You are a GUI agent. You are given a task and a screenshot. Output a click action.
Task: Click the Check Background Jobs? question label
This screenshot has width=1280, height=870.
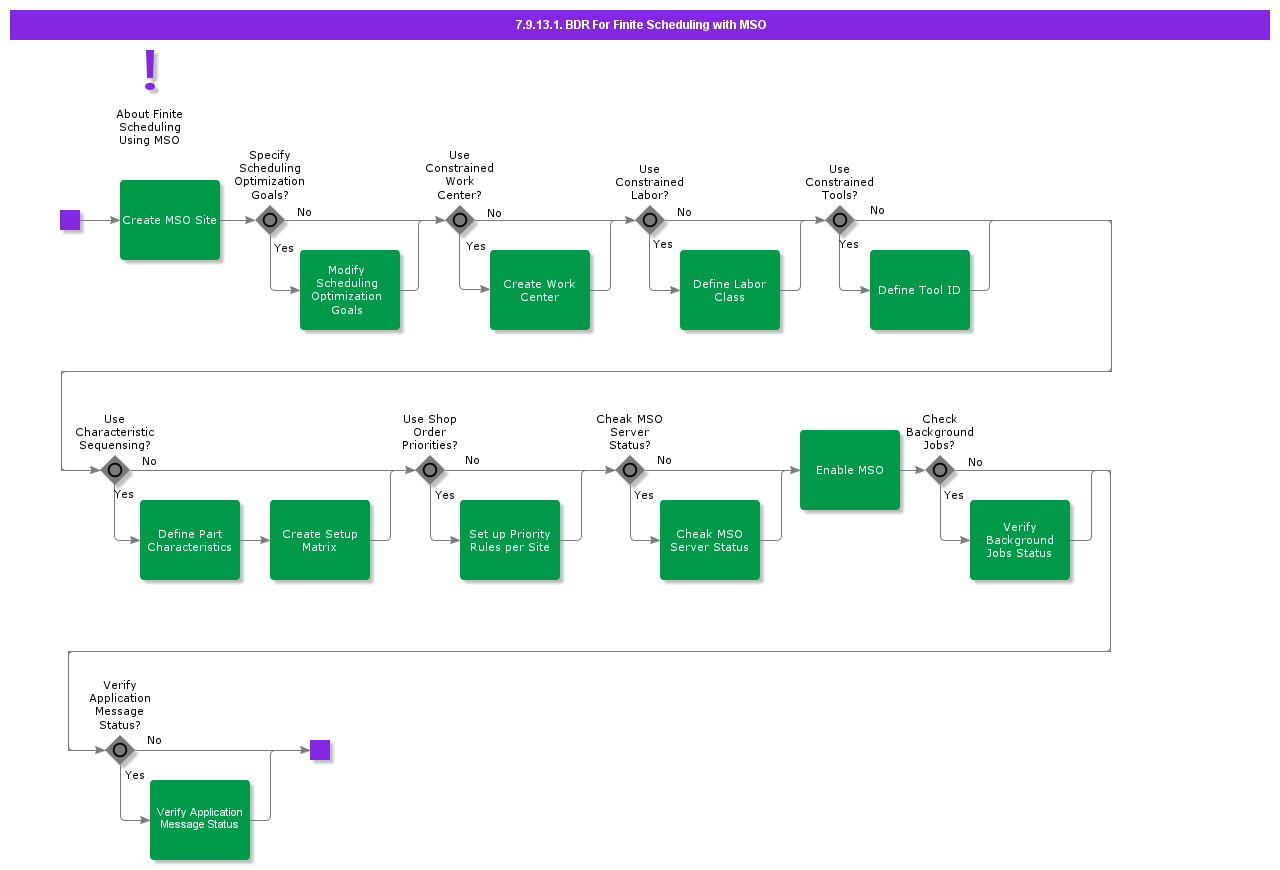940,432
